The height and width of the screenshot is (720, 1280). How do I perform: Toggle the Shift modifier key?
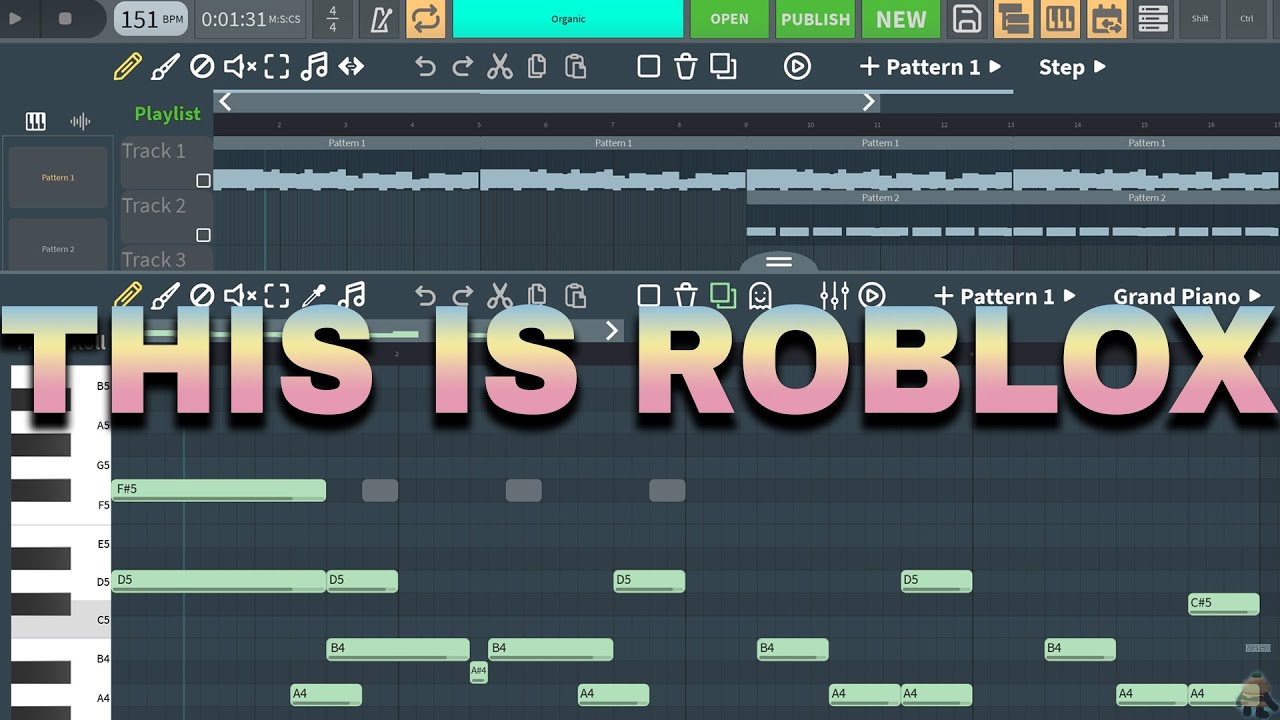pos(1200,19)
